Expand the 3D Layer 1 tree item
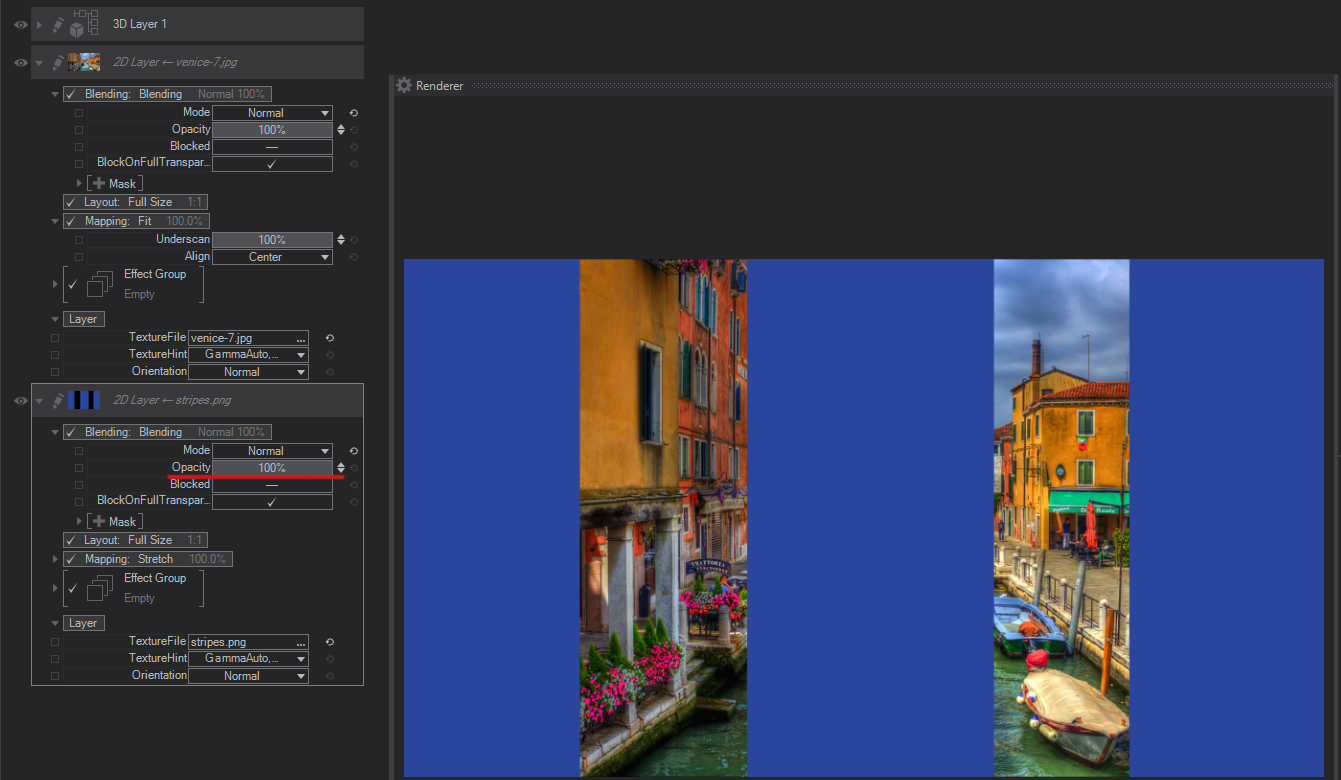 [x=39, y=24]
